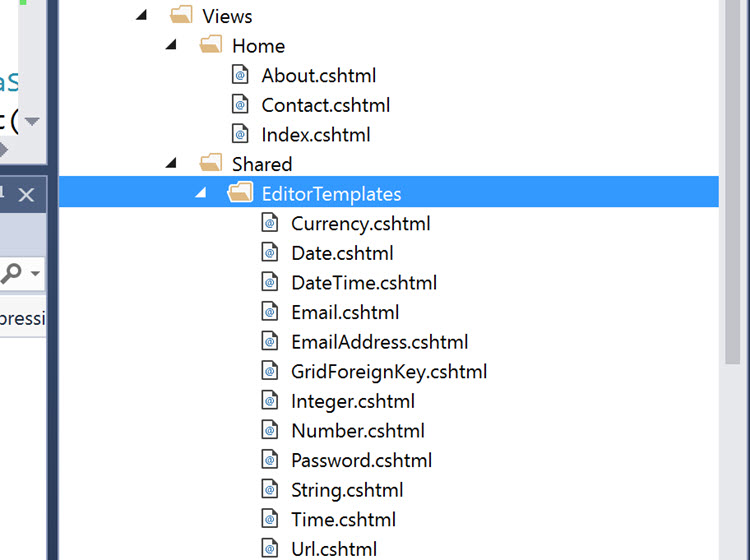Click the Currency.cshtml file icon
Screen dimensions: 750x560
(x=270, y=223)
